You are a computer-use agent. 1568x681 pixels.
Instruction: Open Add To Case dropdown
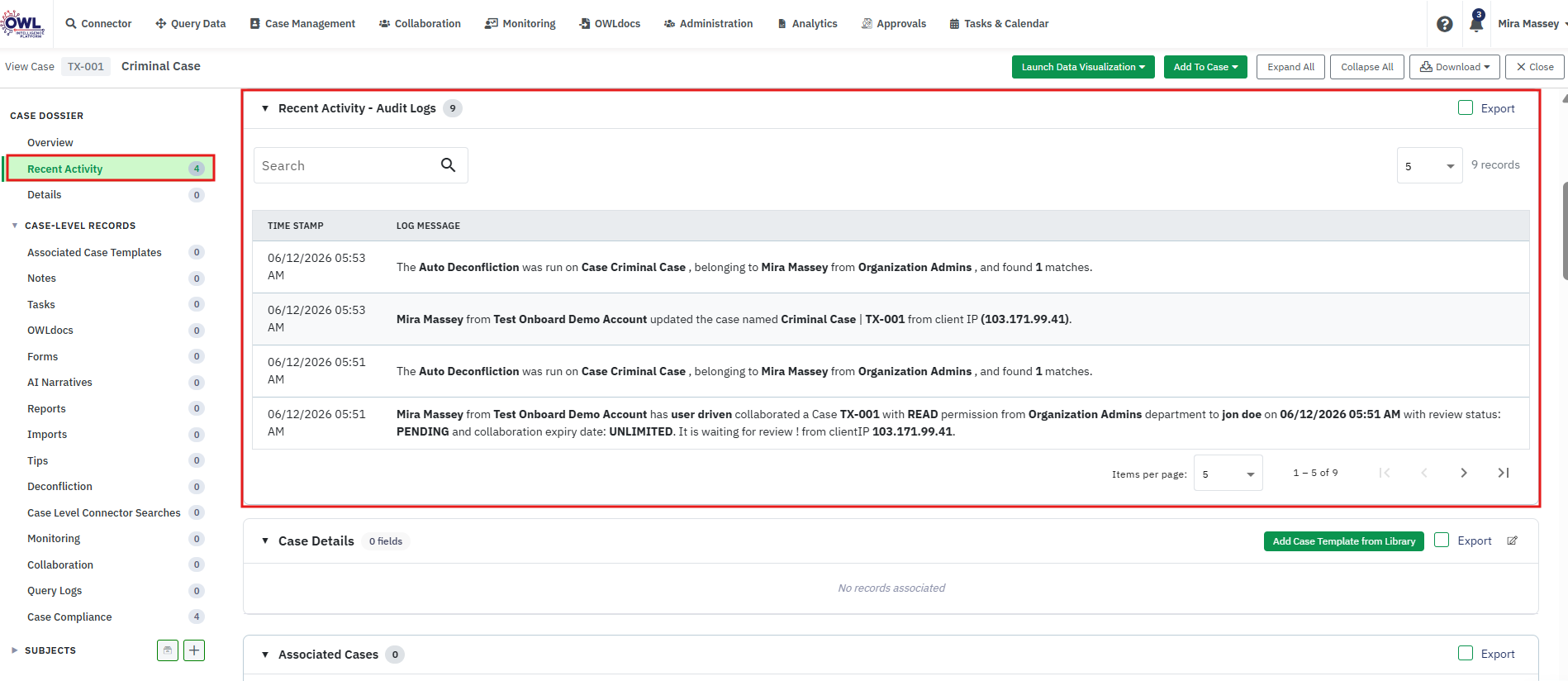coord(1205,67)
